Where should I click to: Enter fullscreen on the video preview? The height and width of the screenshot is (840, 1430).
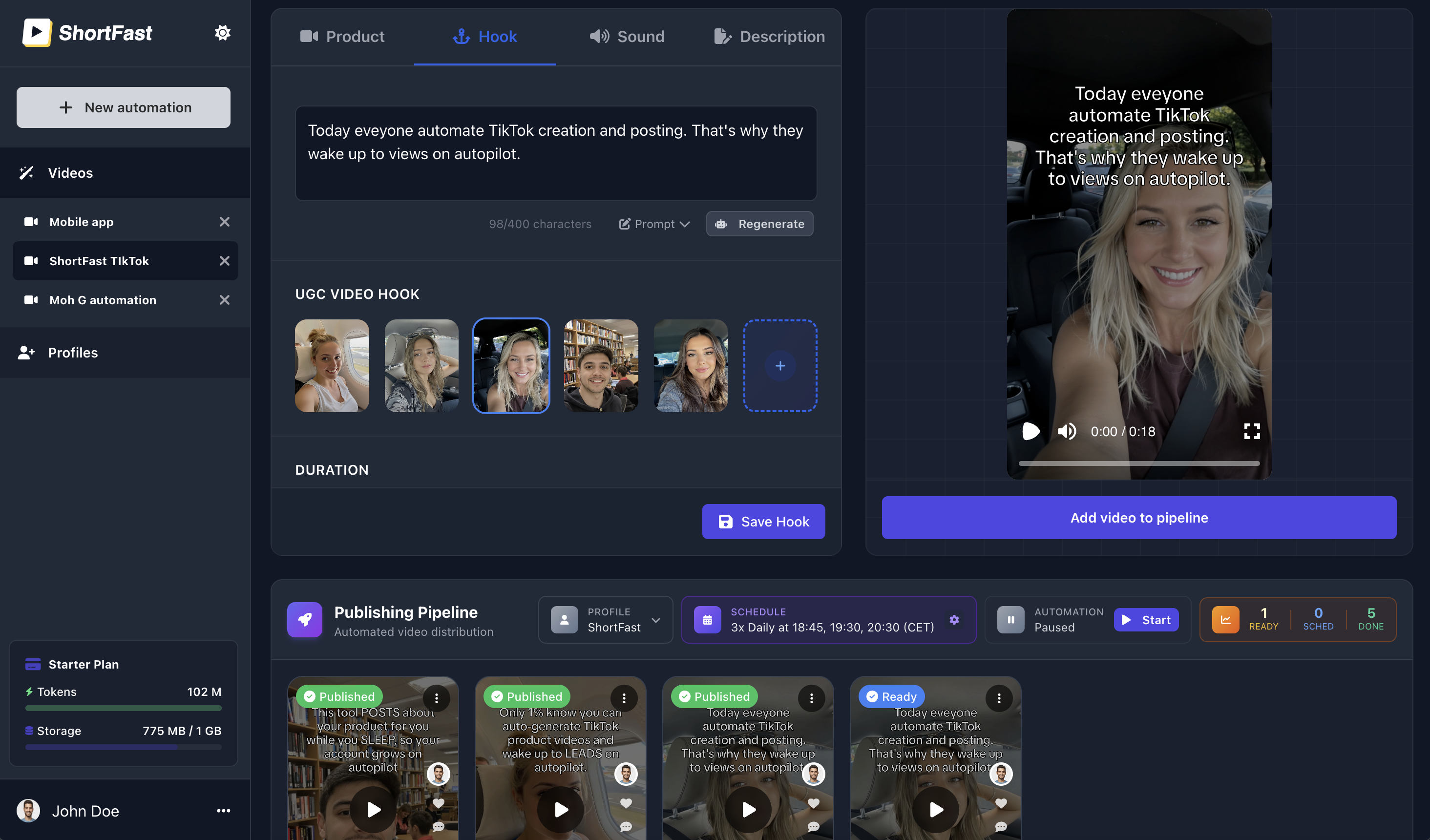point(1251,431)
